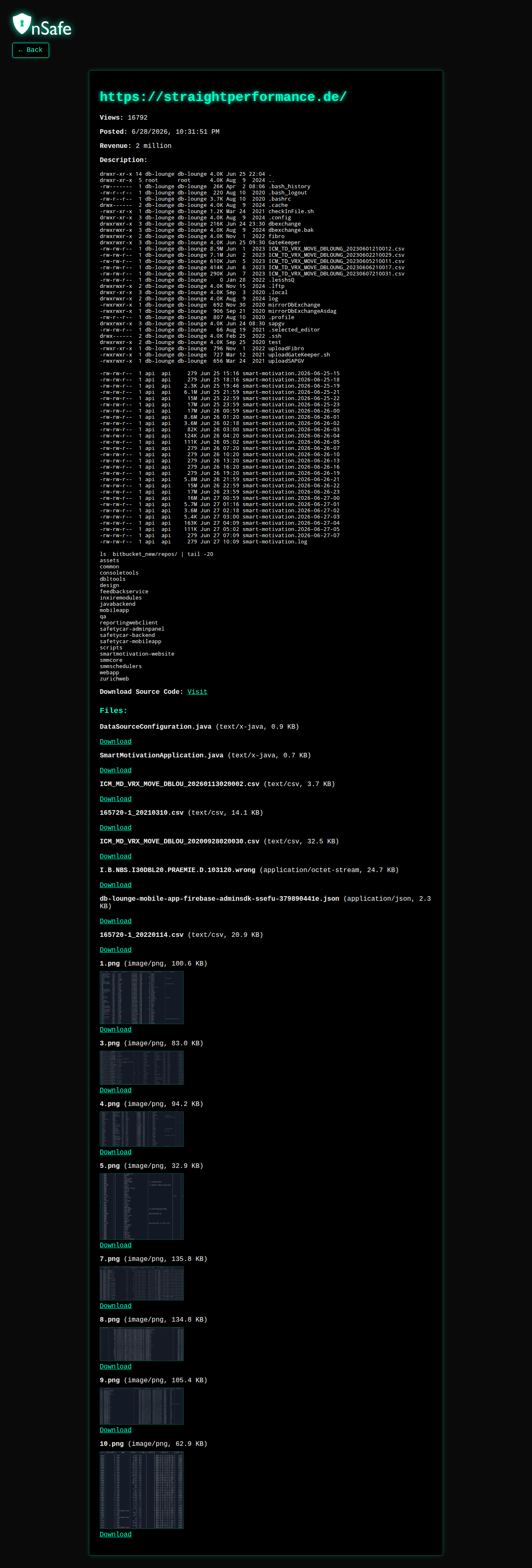The width and height of the screenshot is (532, 1568).
Task: Open the 1.png thumbnail preview
Action: pyautogui.click(x=142, y=998)
